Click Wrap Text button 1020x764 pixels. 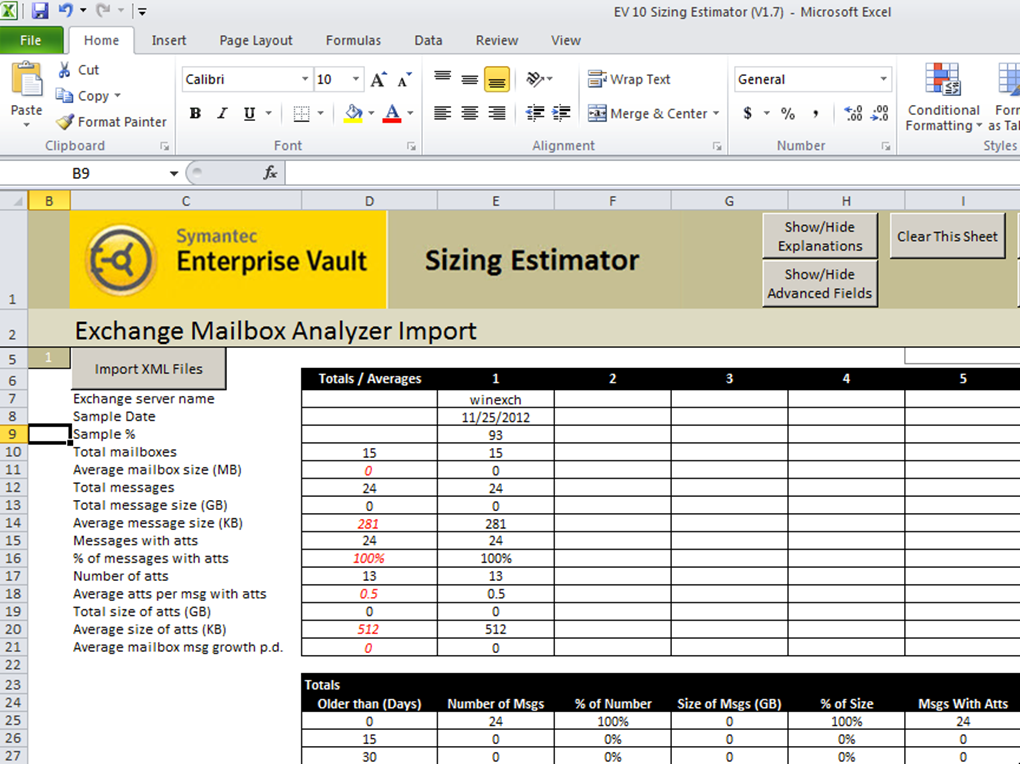pyautogui.click(x=629, y=79)
